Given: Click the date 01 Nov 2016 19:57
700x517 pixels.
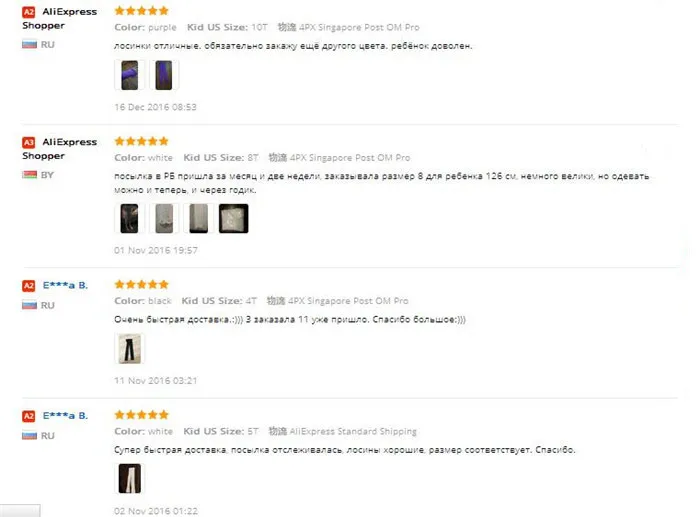Looking at the screenshot, I should (x=155, y=250).
